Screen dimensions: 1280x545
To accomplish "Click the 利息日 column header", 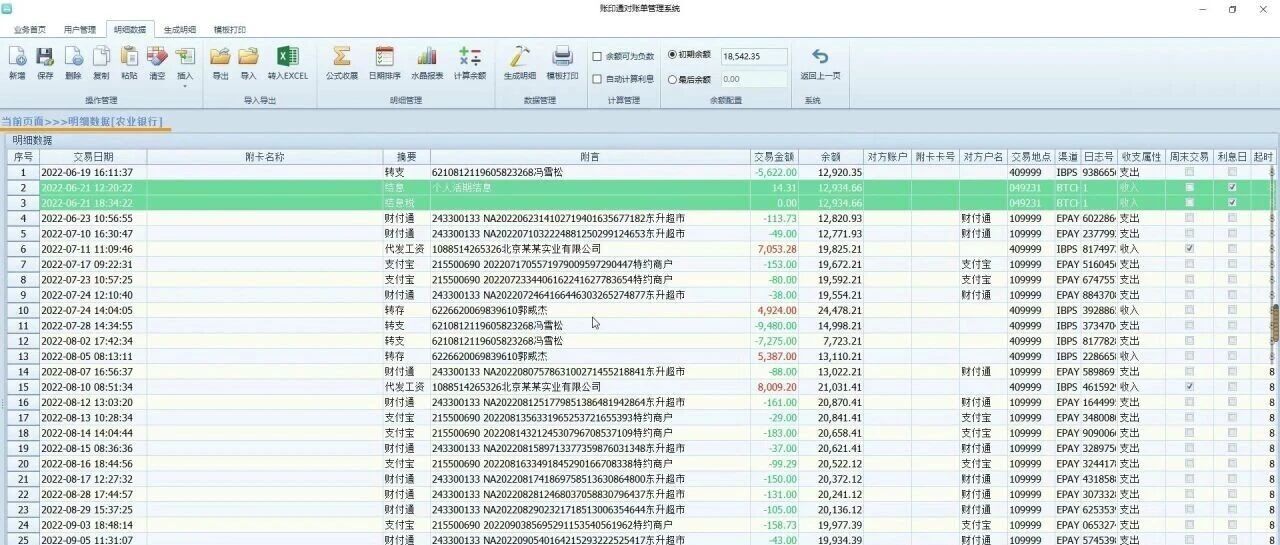I will click(1232, 157).
